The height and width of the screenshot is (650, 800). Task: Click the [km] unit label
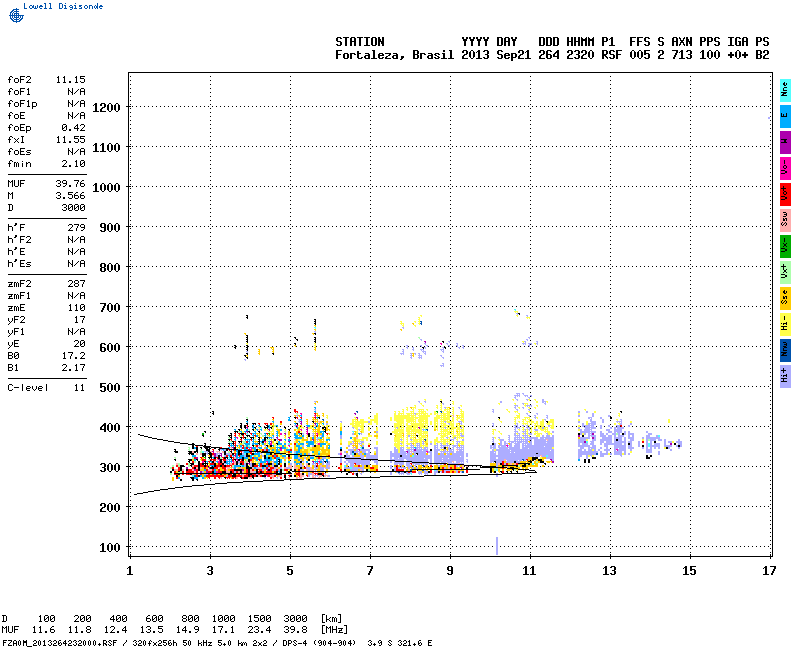[x=331, y=619]
